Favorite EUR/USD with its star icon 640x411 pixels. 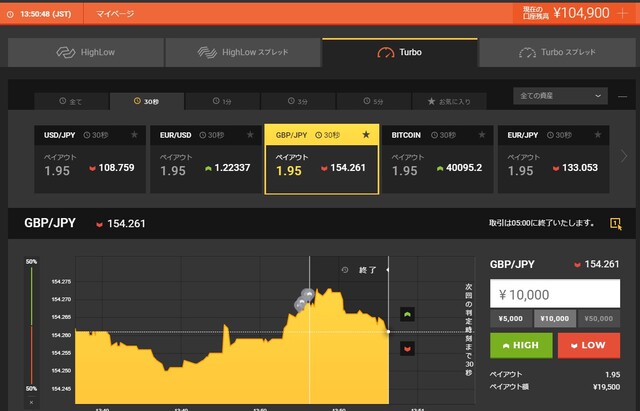click(x=250, y=135)
